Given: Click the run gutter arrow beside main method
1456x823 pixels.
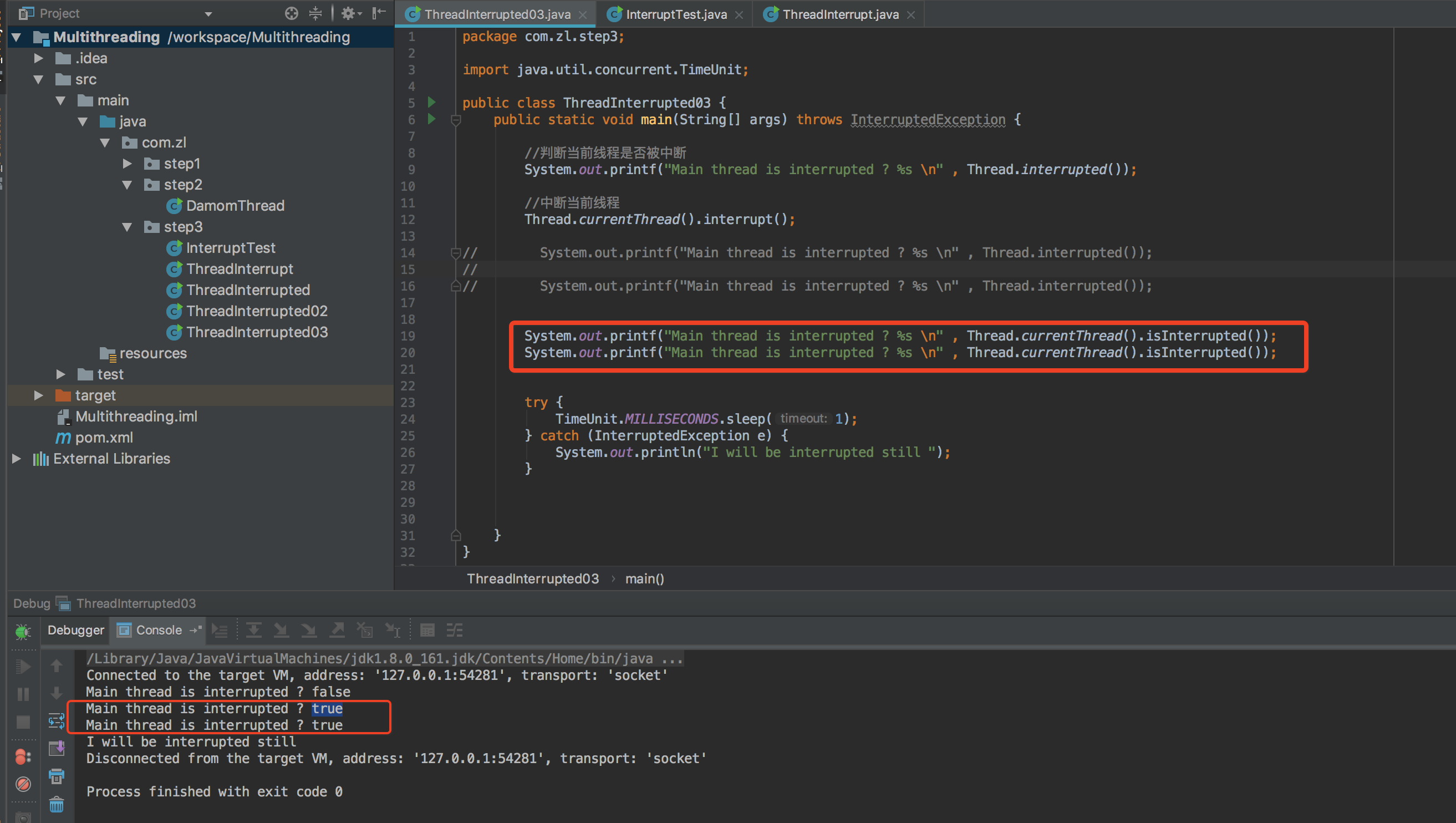Looking at the screenshot, I should (432, 119).
